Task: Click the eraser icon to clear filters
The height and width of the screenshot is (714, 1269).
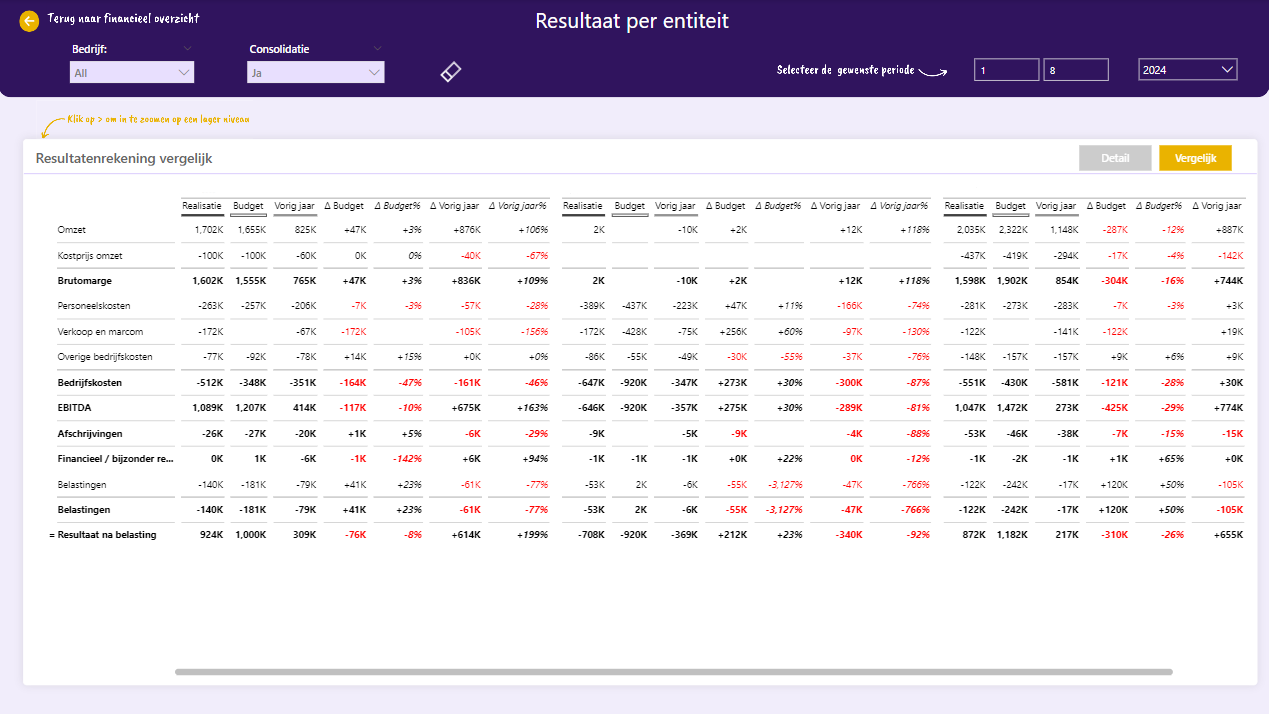Action: [451, 72]
